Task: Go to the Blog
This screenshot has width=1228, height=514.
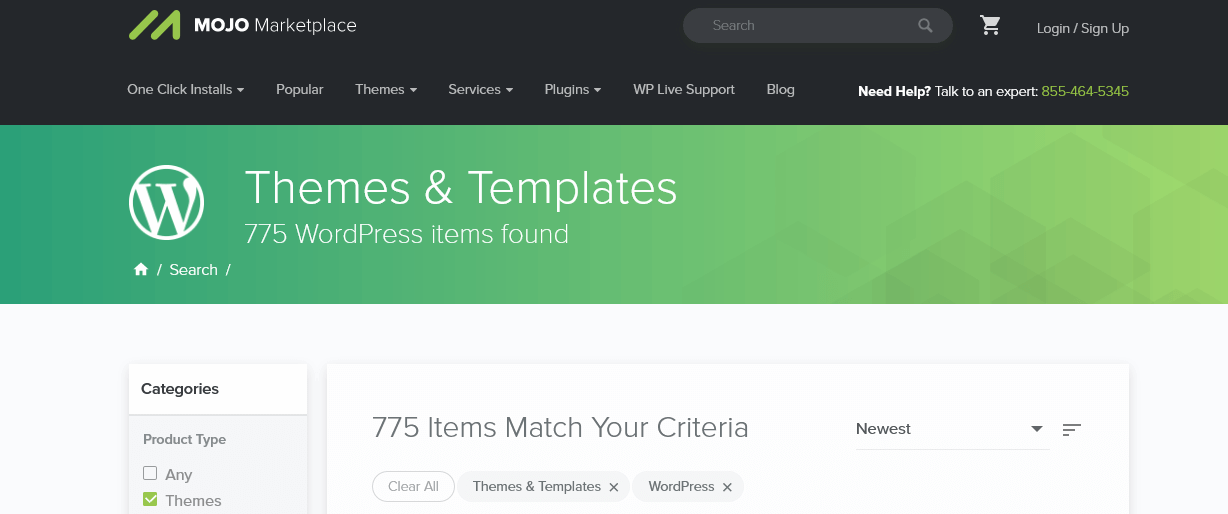Action: pos(781,89)
